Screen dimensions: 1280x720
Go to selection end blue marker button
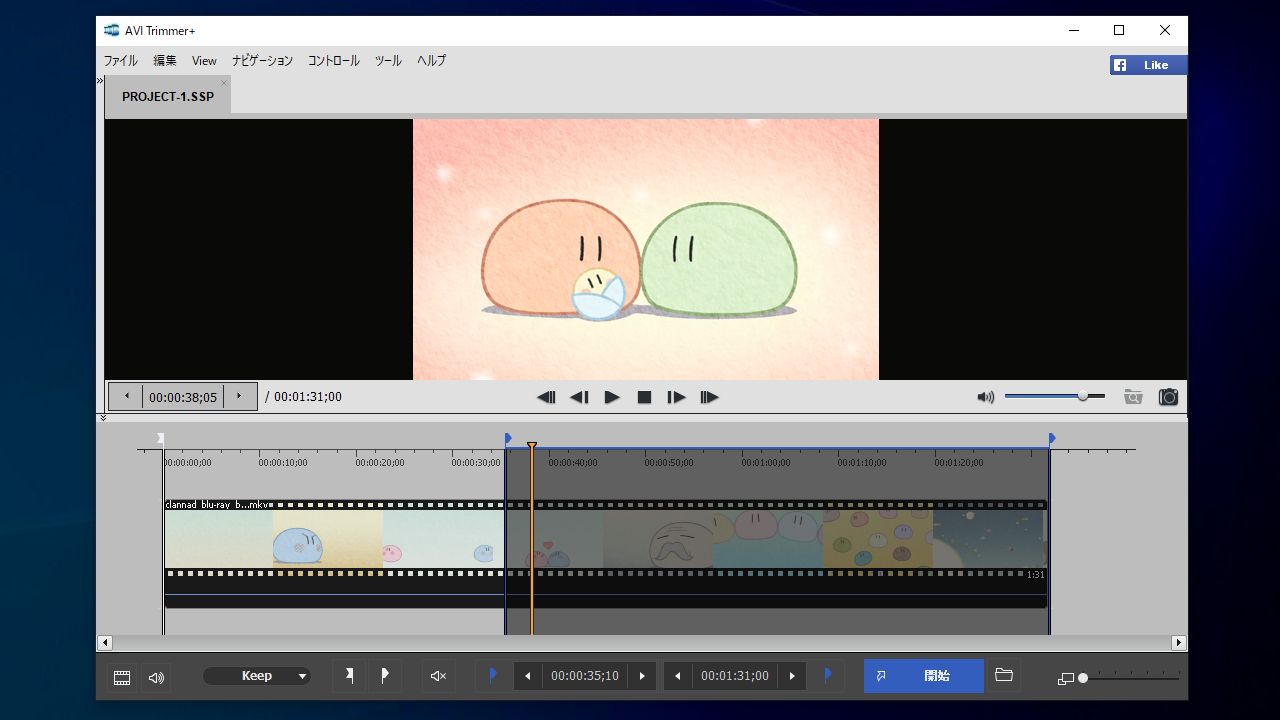827,676
